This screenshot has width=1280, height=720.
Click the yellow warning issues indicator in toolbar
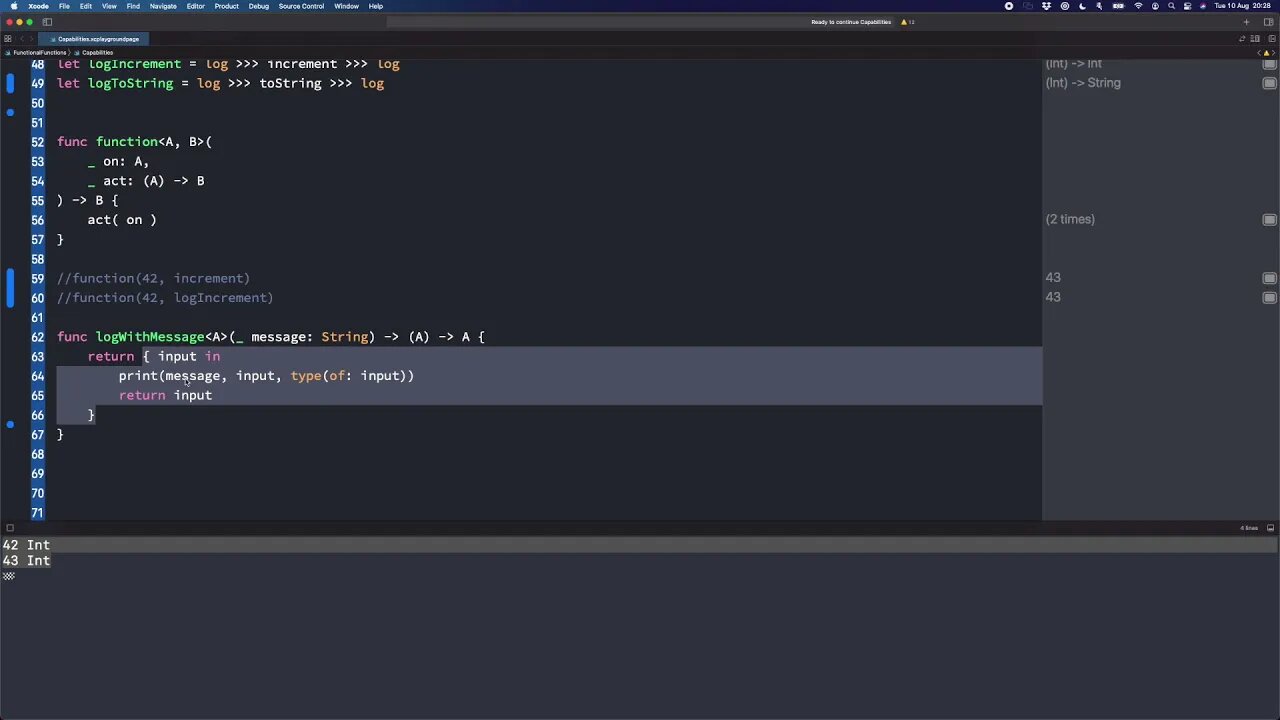click(x=907, y=22)
